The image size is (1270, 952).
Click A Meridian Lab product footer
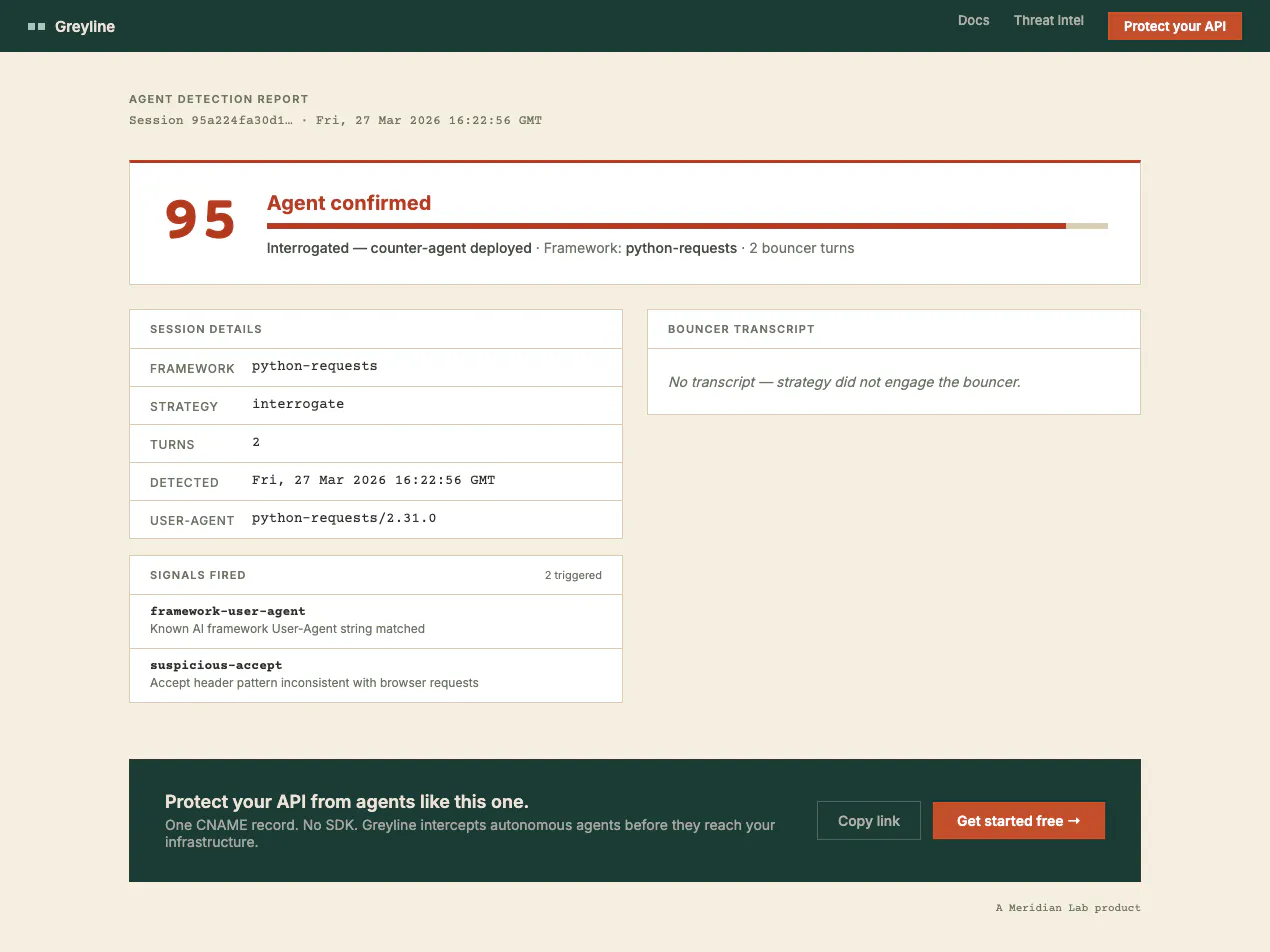[1068, 908]
